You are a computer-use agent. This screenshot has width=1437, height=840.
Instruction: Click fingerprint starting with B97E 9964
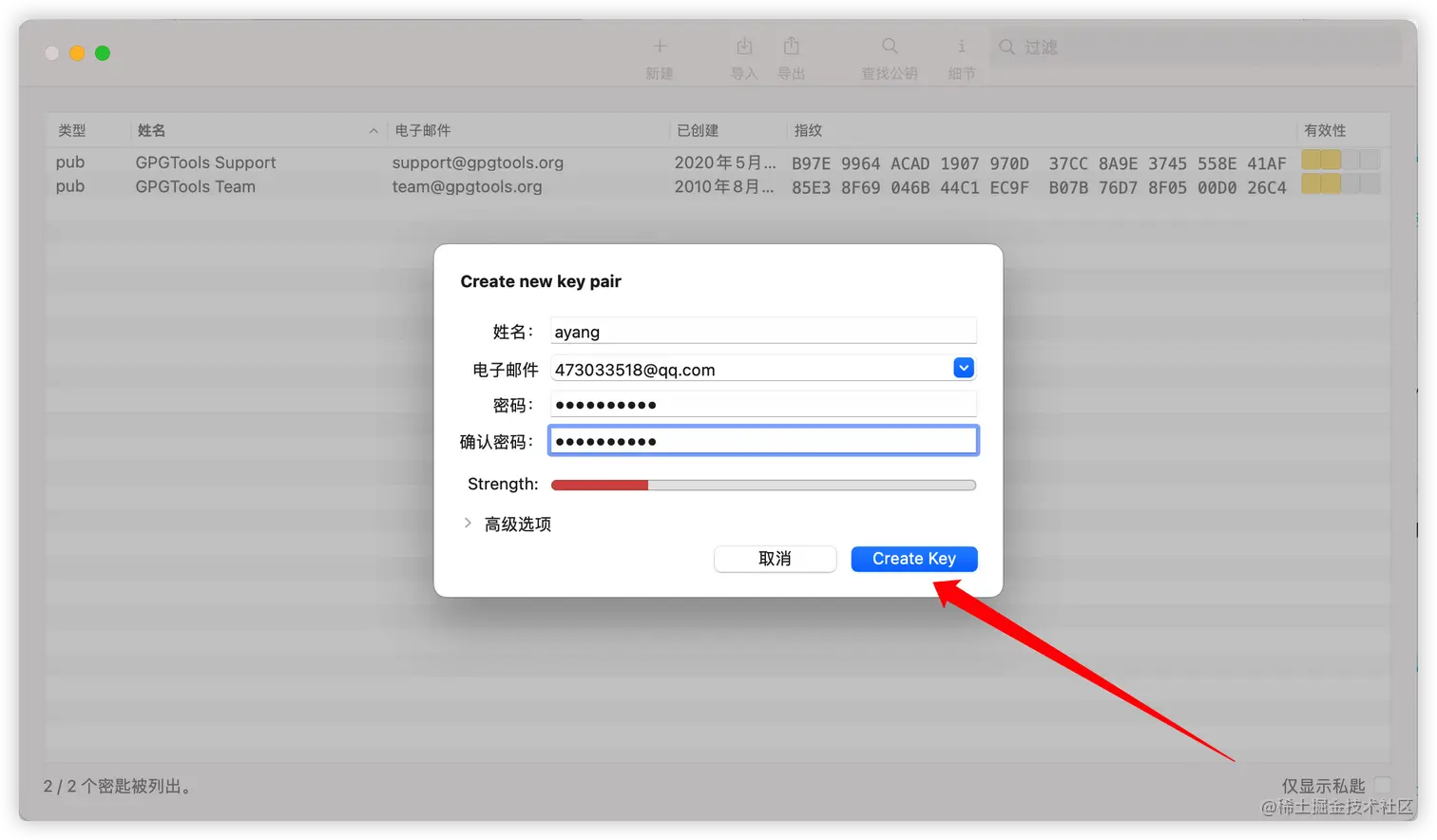(x=1039, y=163)
